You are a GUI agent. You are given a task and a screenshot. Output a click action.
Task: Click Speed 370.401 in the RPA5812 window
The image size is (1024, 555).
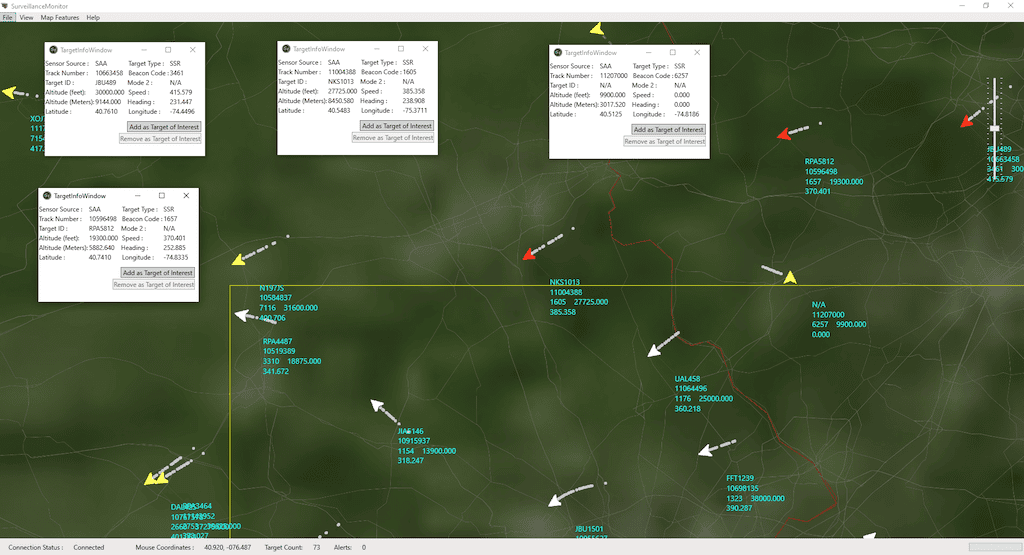174,238
